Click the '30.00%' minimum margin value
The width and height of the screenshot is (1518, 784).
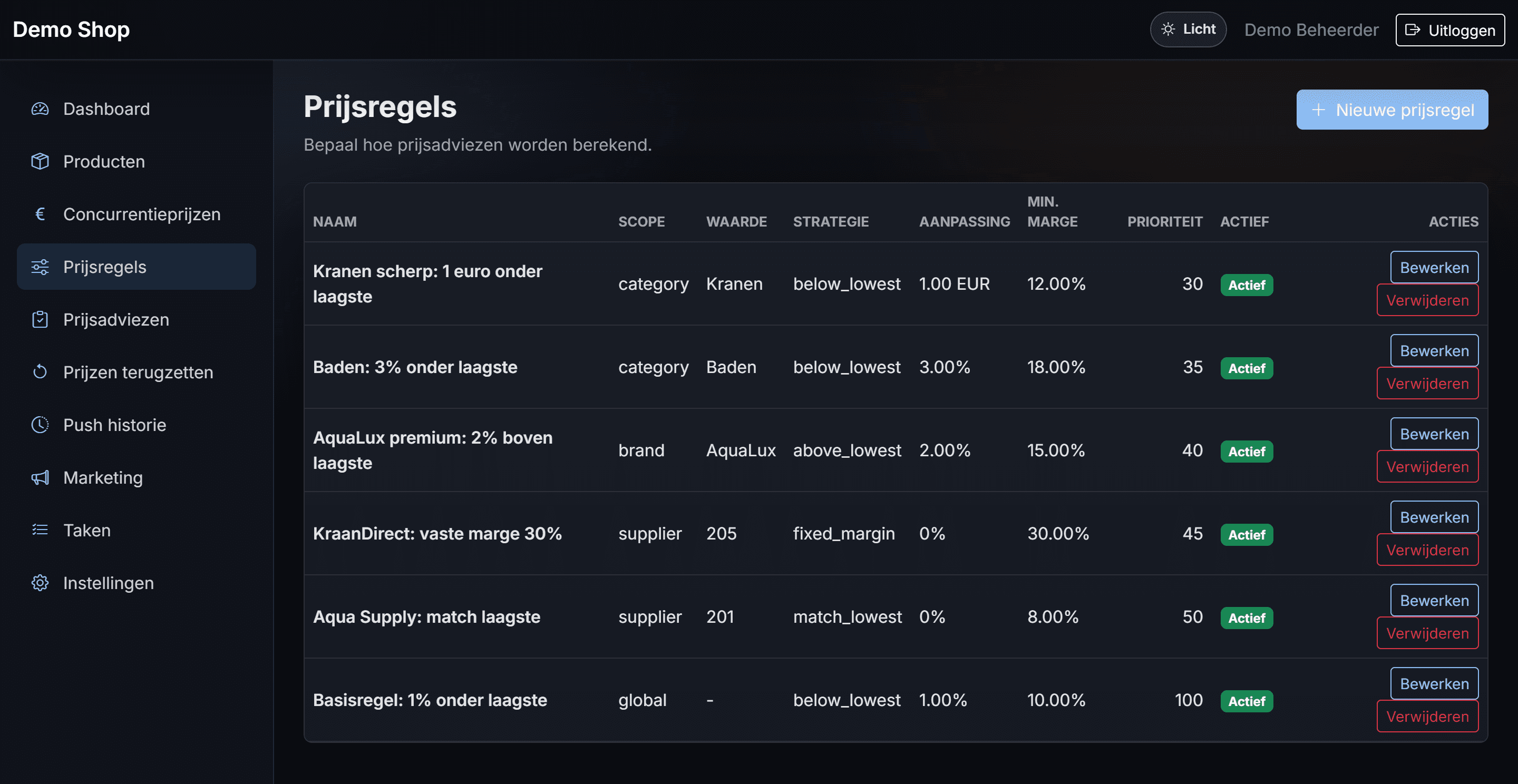(1058, 534)
